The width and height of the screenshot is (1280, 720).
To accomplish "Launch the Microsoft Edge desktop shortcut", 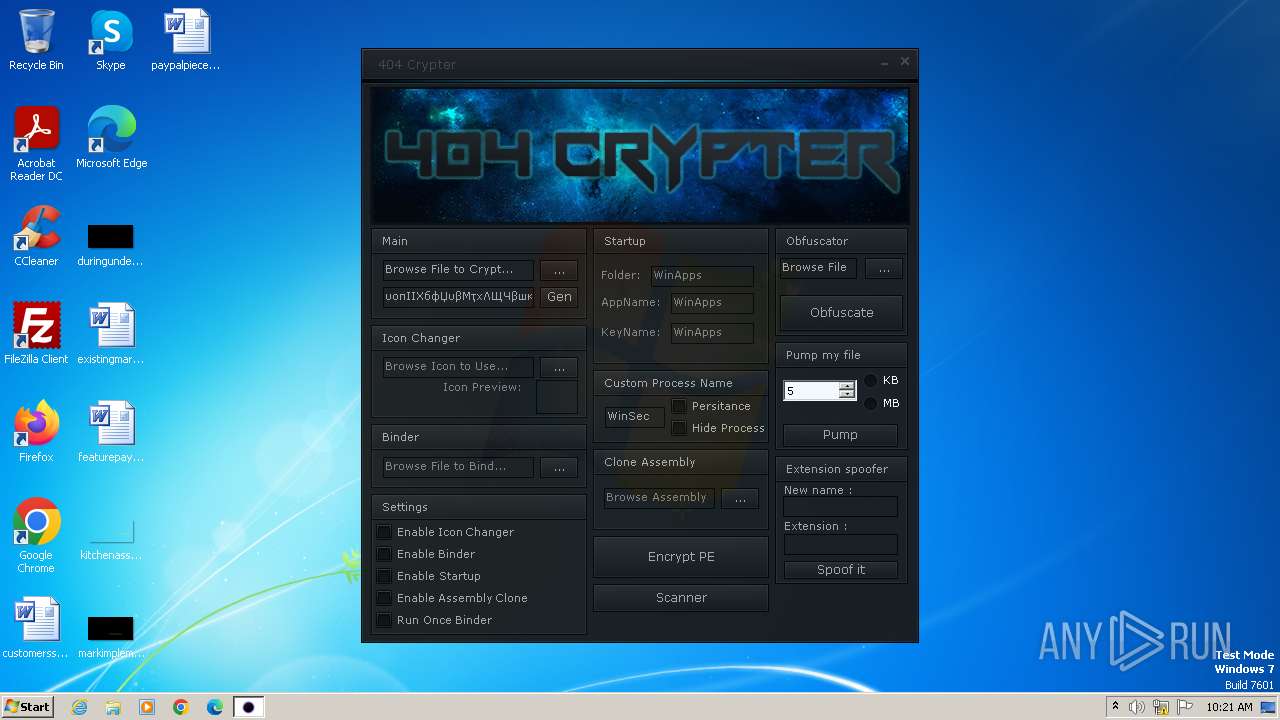I will pos(111,138).
